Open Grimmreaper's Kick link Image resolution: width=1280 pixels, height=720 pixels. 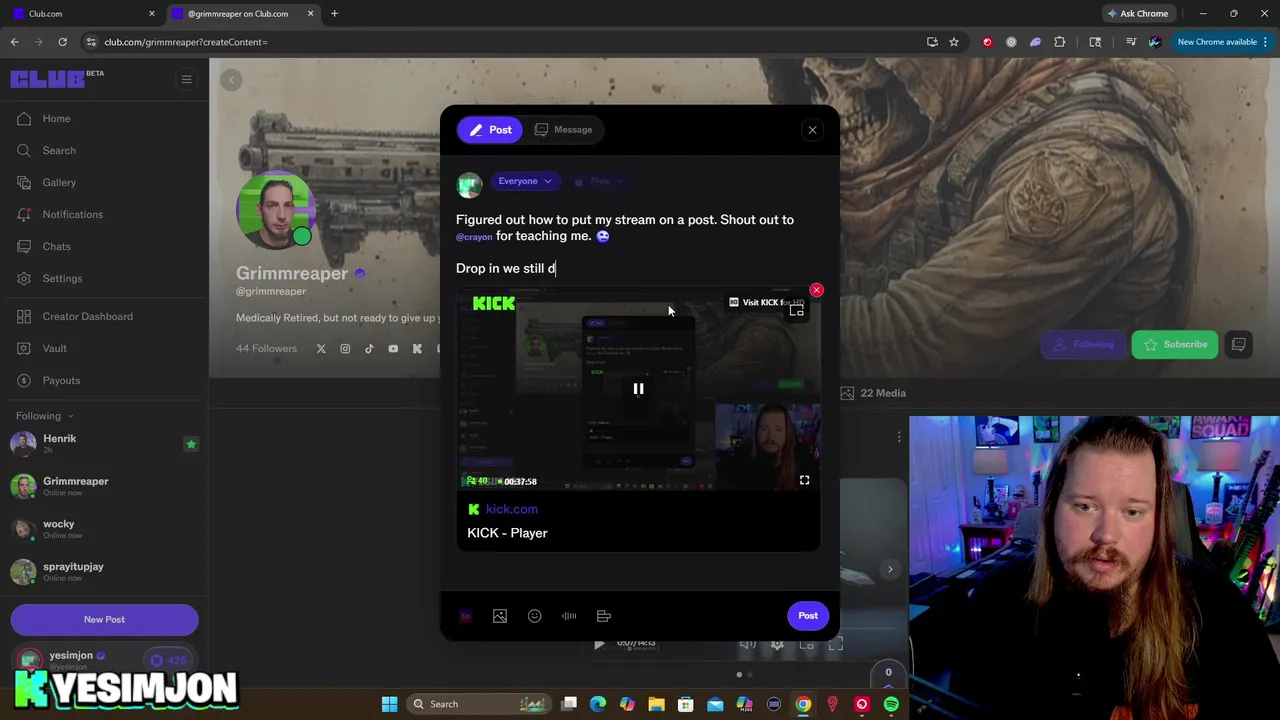(417, 348)
